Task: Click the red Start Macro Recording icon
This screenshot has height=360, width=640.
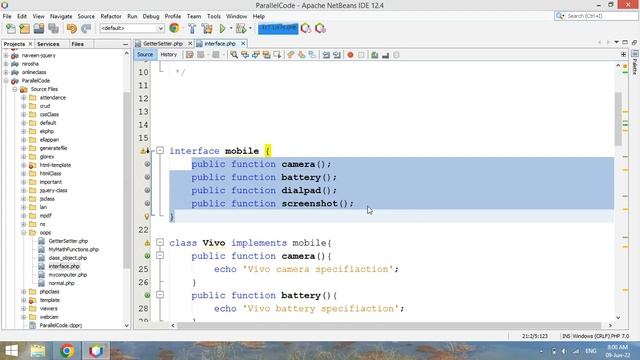Action: 350,55
